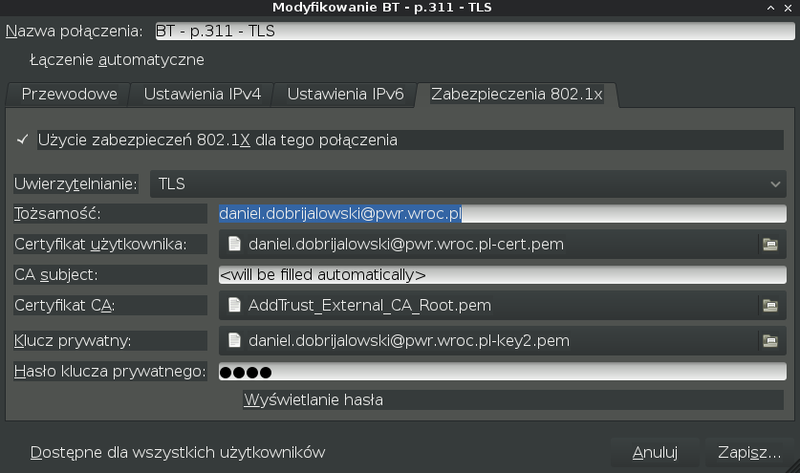The width and height of the screenshot is (800, 473).
Task: Open folder browser for private key
Action: [x=770, y=341]
